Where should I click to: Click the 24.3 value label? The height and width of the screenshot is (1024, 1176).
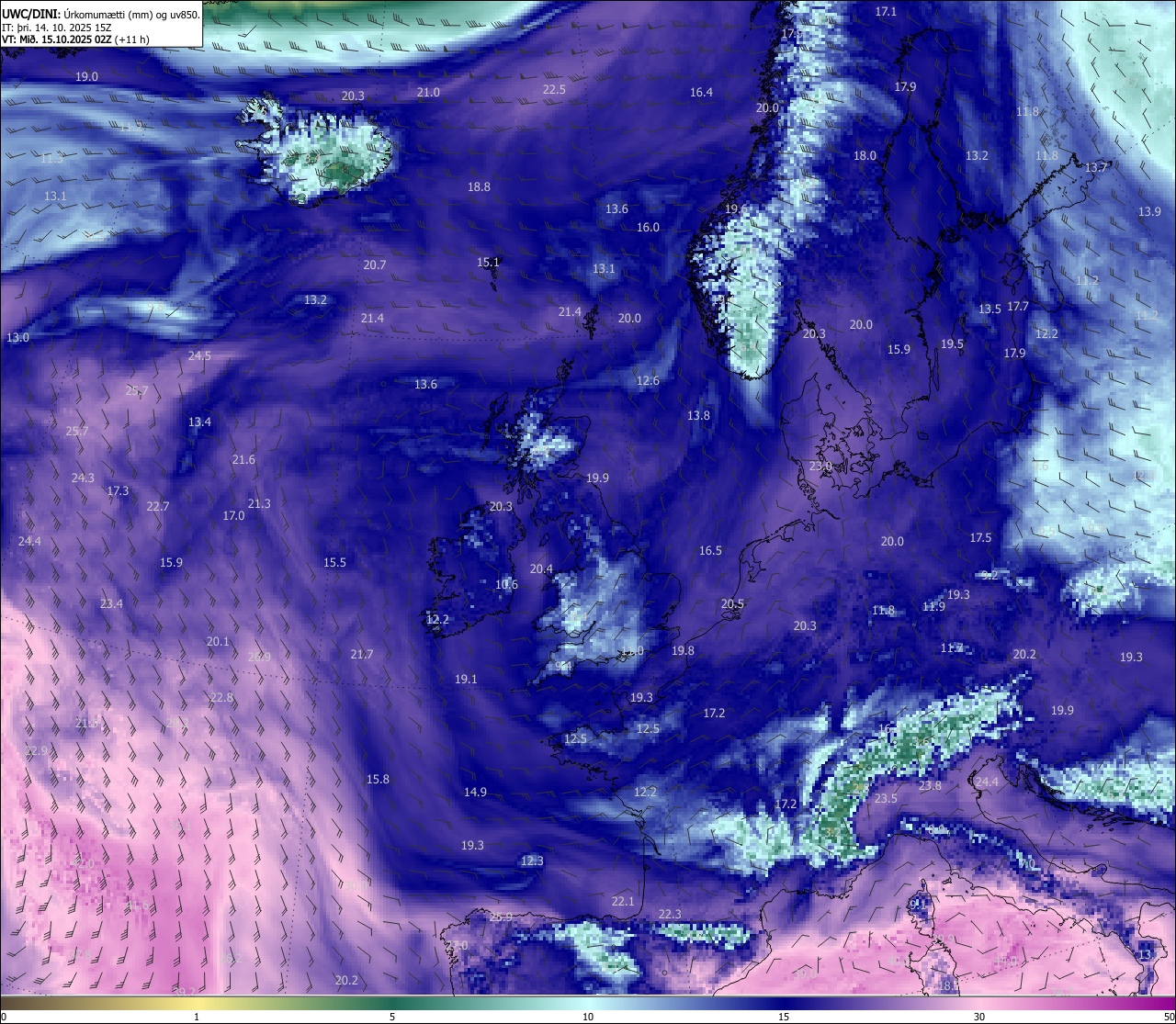(83, 478)
